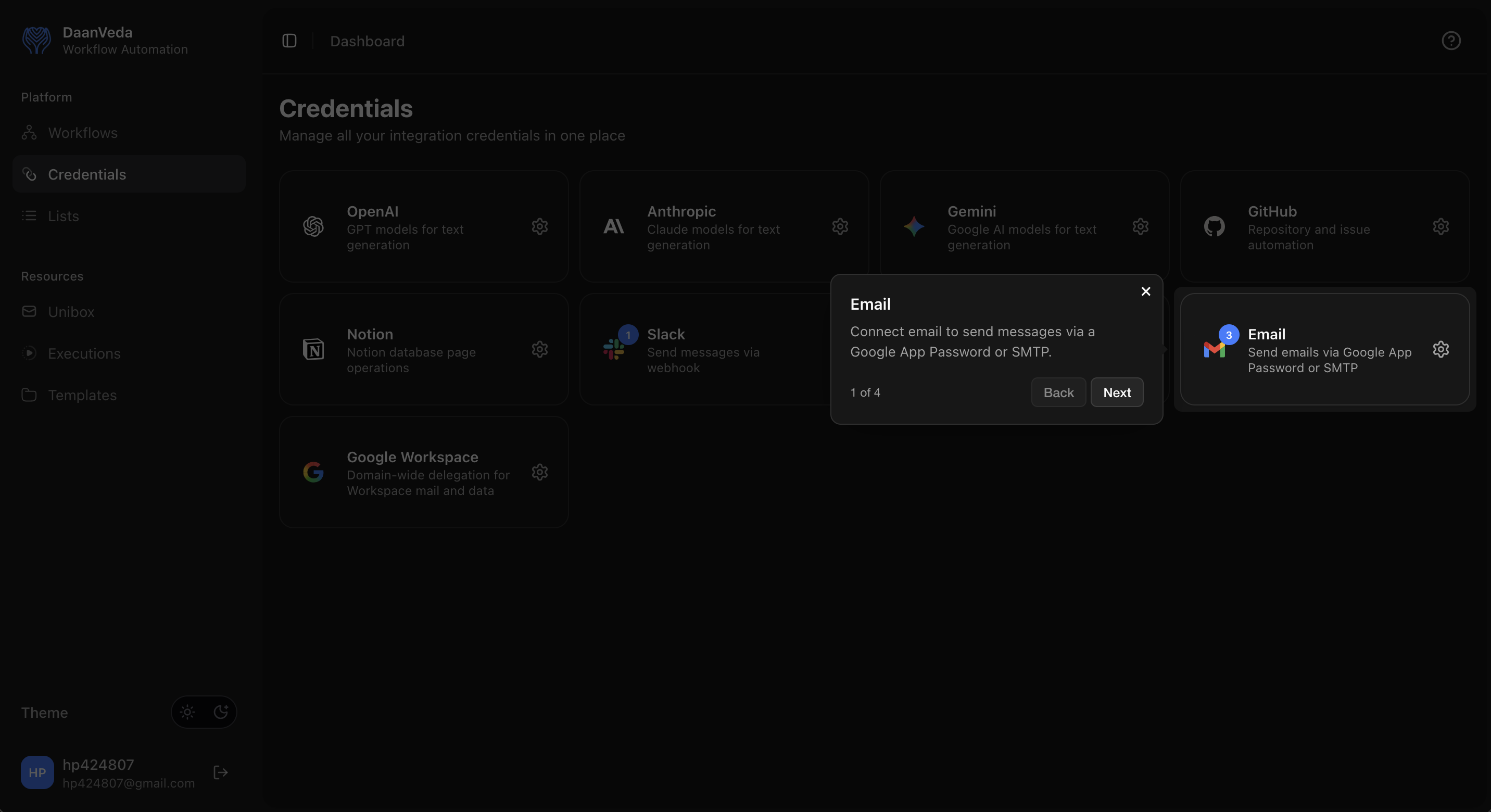Click the Notion logo icon
The width and height of the screenshot is (1491, 812).
[x=313, y=349]
